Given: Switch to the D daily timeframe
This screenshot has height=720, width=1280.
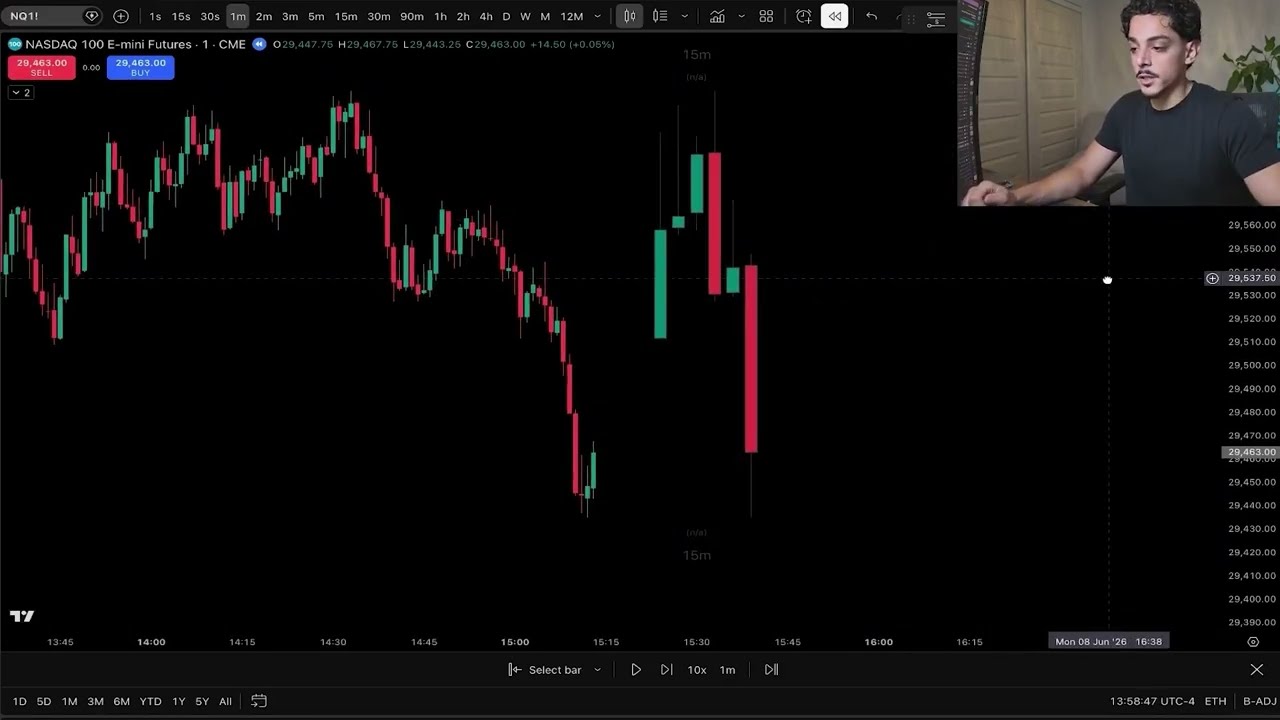Looking at the screenshot, I should tap(506, 16).
